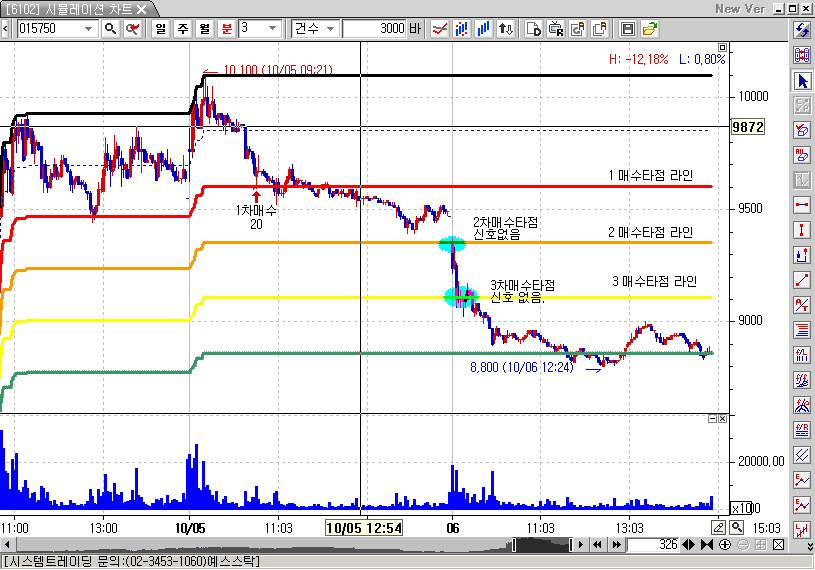Image resolution: width=815 pixels, height=570 pixels.
Task: Select the diagonal trend line drawing tool
Action: point(802,280)
